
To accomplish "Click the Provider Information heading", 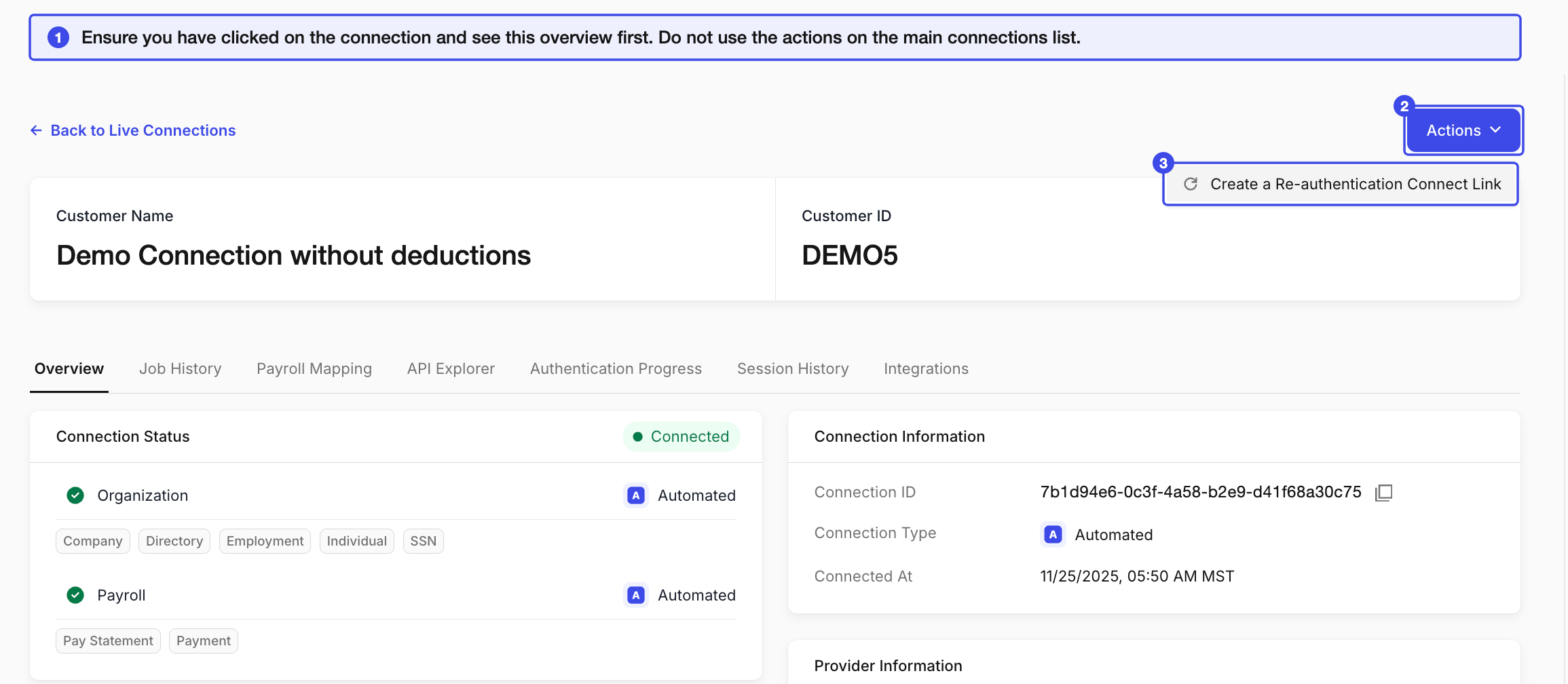I will 888,666.
